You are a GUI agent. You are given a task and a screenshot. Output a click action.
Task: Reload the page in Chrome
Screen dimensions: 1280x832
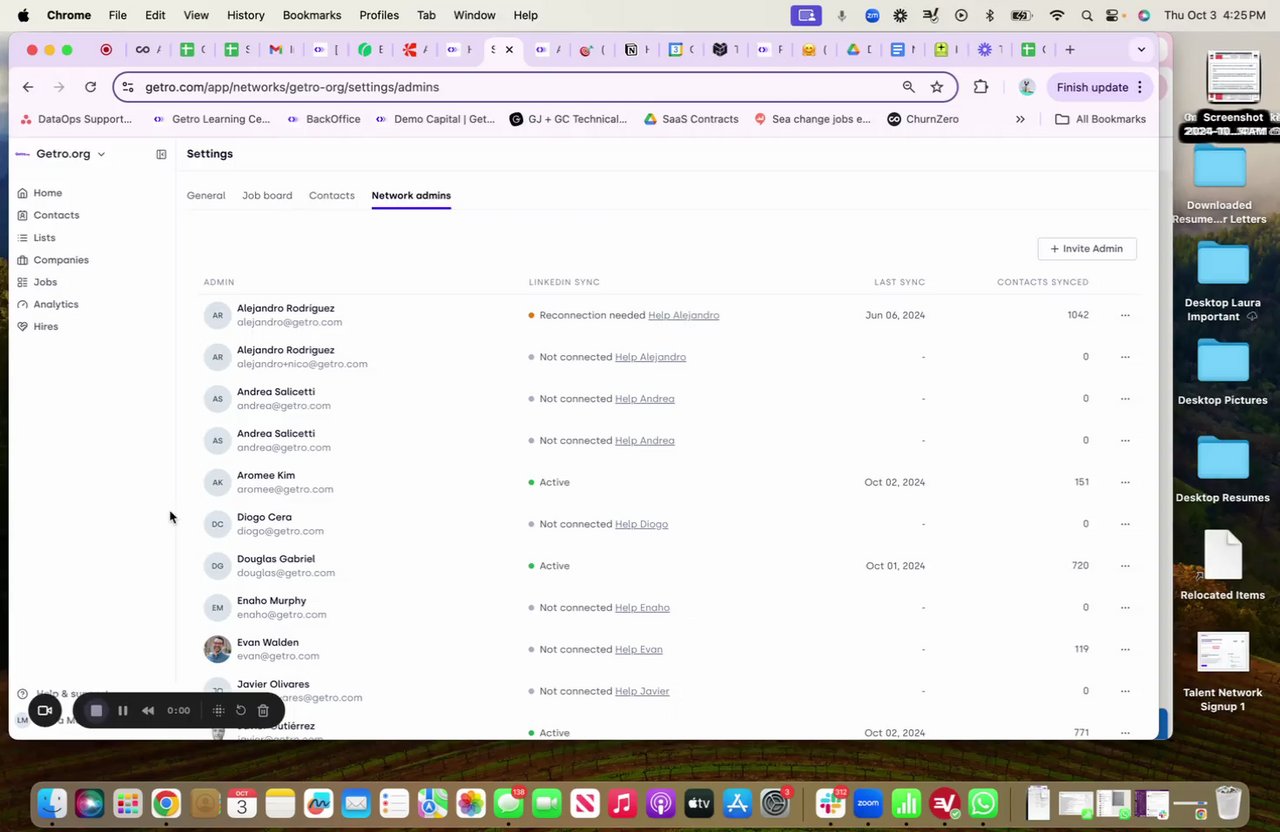[90, 87]
